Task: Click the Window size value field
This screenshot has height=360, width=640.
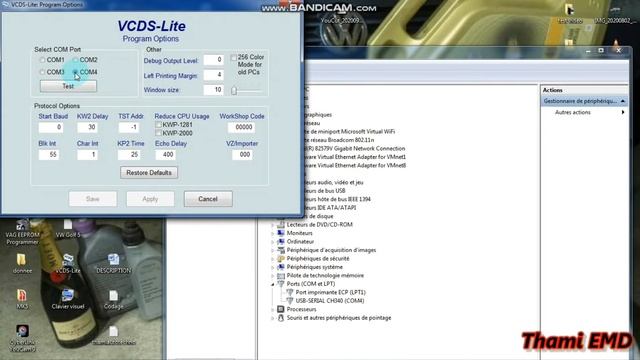Action: pos(213,90)
